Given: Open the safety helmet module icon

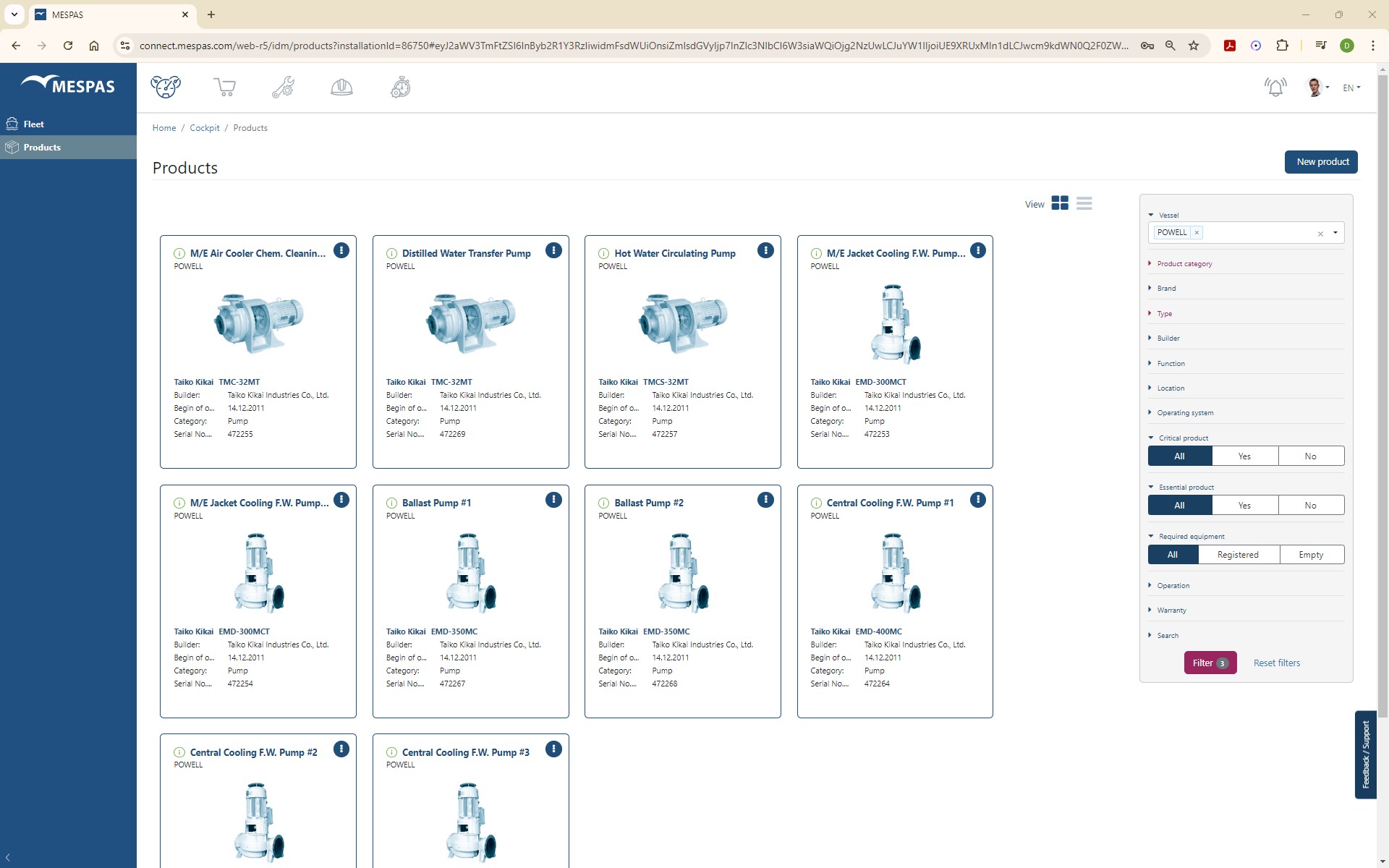Looking at the screenshot, I should (341, 88).
